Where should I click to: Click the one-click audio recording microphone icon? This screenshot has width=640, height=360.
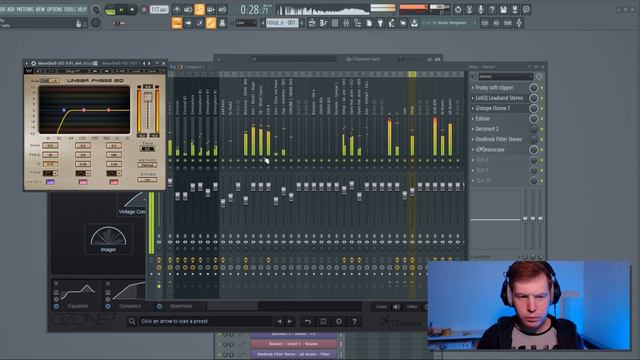(481, 9)
